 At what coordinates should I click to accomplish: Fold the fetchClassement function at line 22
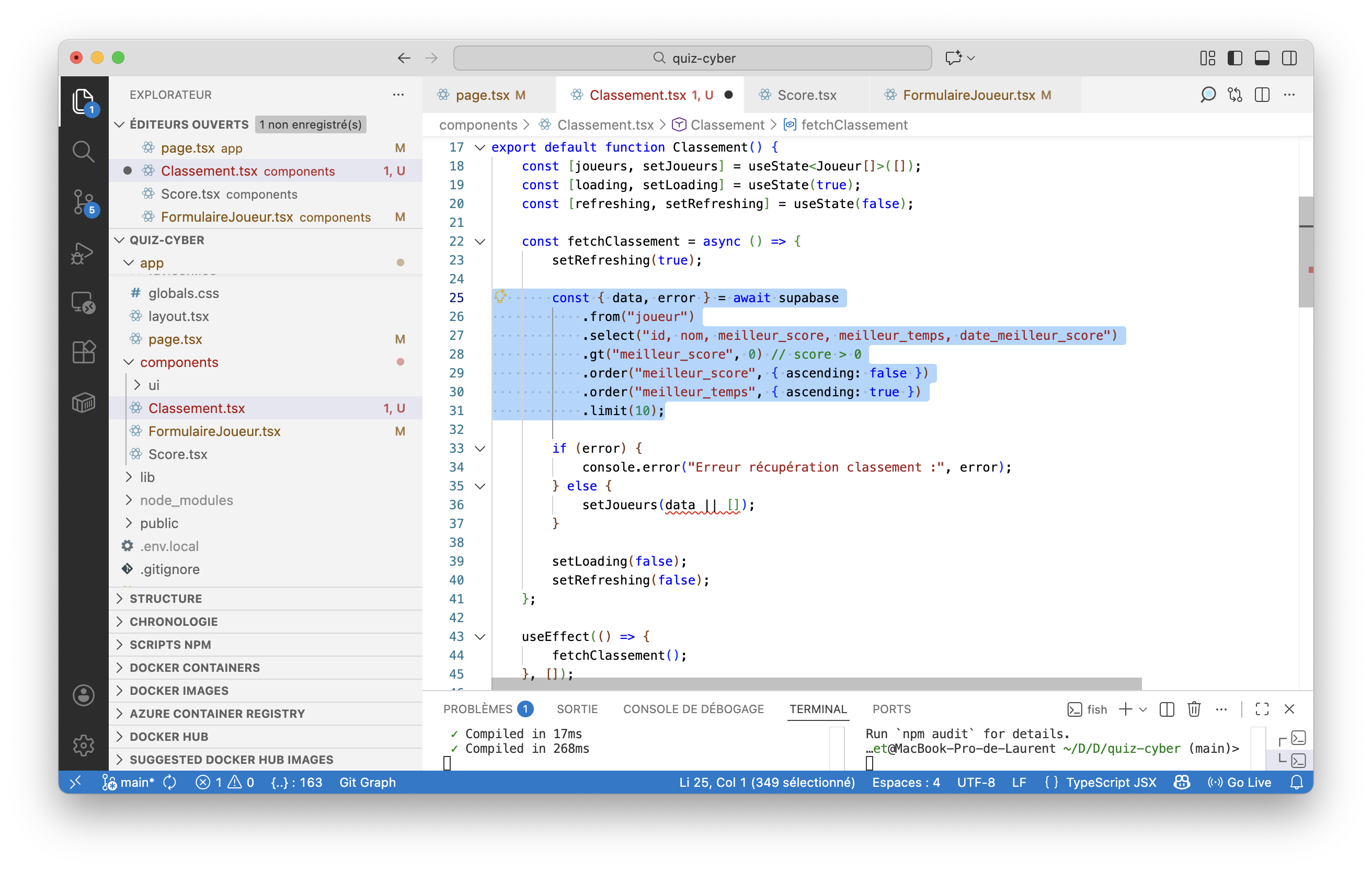481,242
